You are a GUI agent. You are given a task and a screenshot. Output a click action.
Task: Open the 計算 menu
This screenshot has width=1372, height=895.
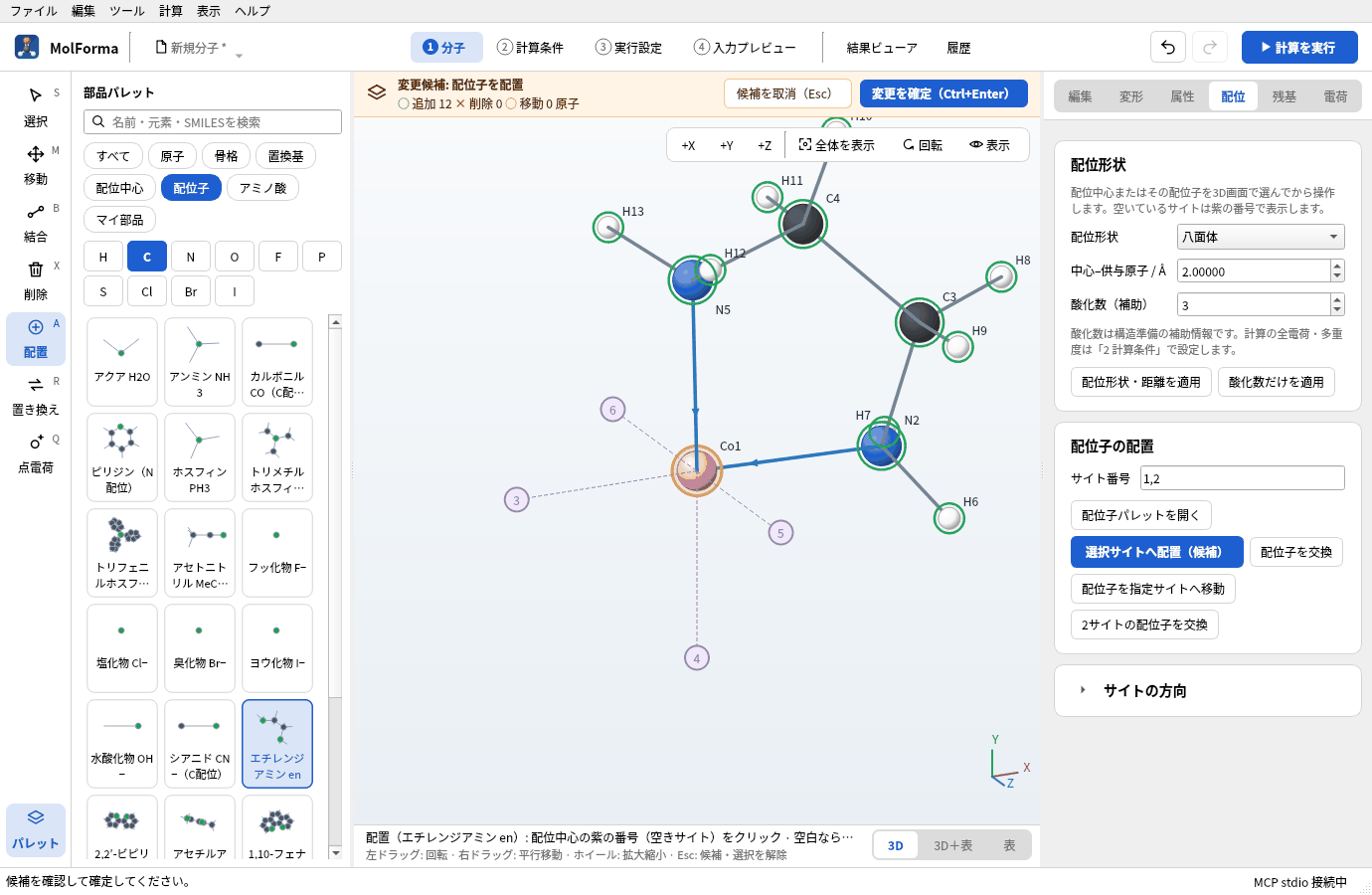(x=171, y=11)
